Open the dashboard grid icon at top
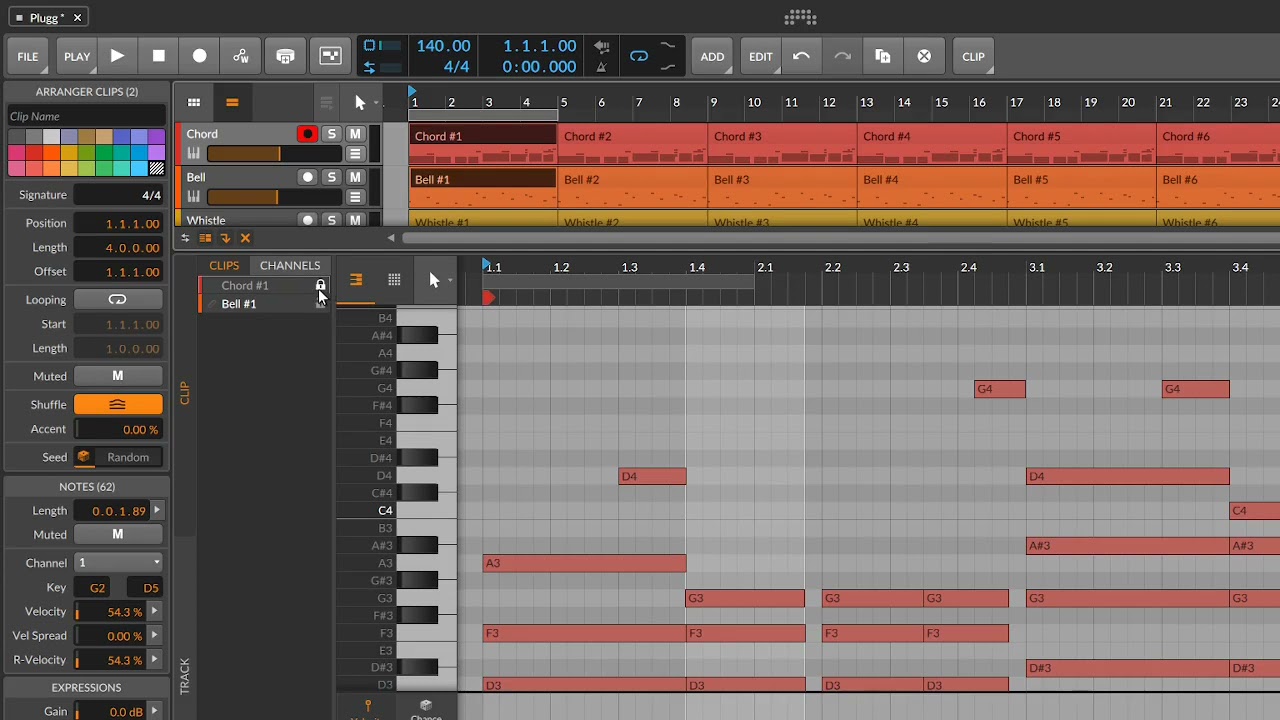1280x720 pixels. [801, 17]
